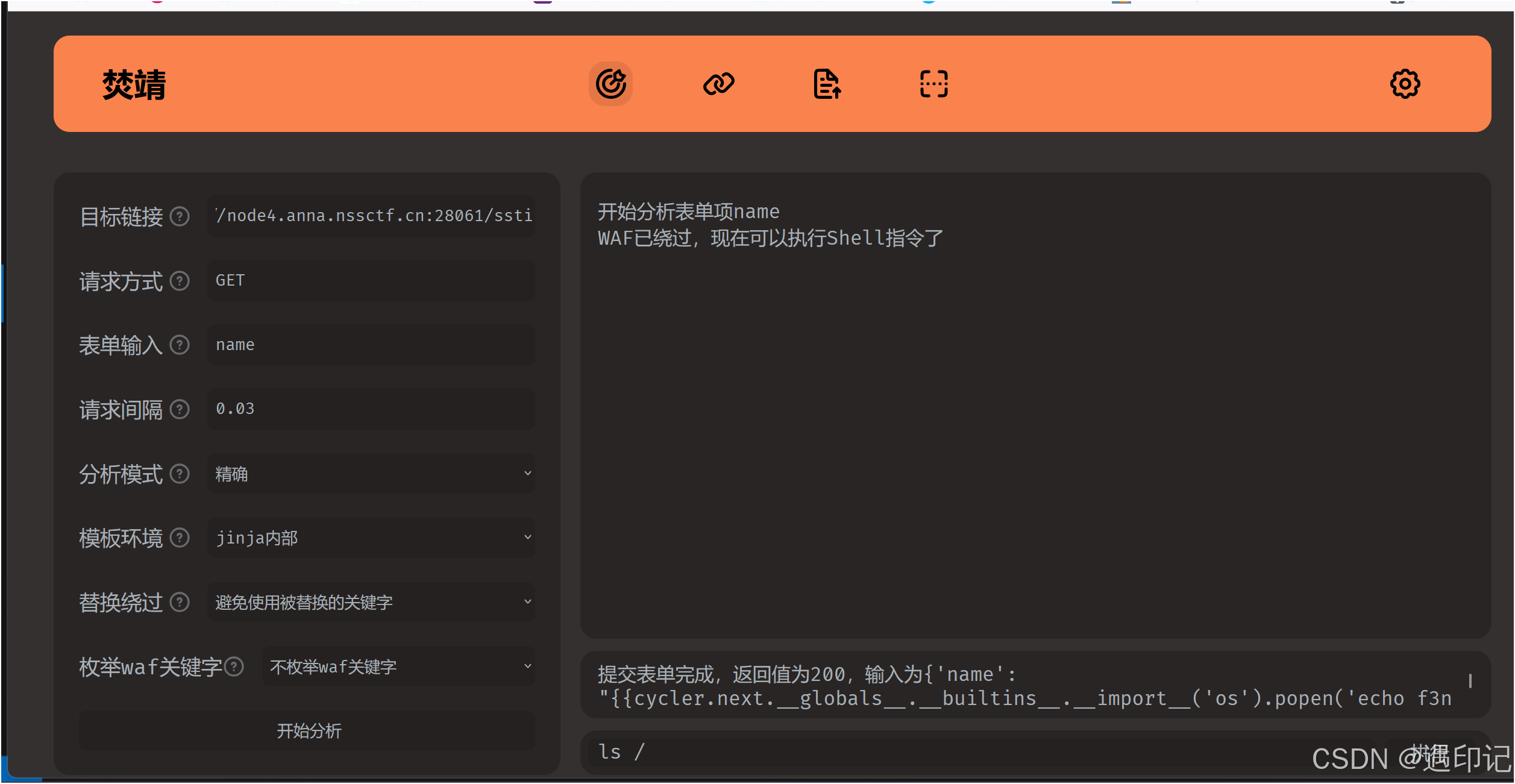The height and width of the screenshot is (784, 1515).
Task: Click the scan frame icon in the toolbar
Action: point(933,84)
